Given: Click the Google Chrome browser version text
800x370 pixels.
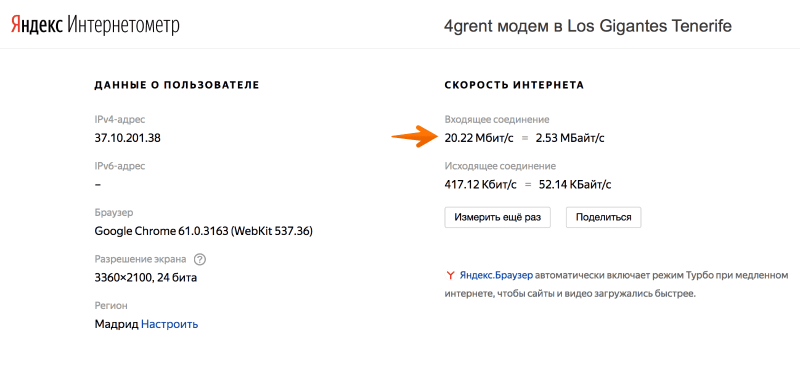Looking at the screenshot, I should (204, 231).
